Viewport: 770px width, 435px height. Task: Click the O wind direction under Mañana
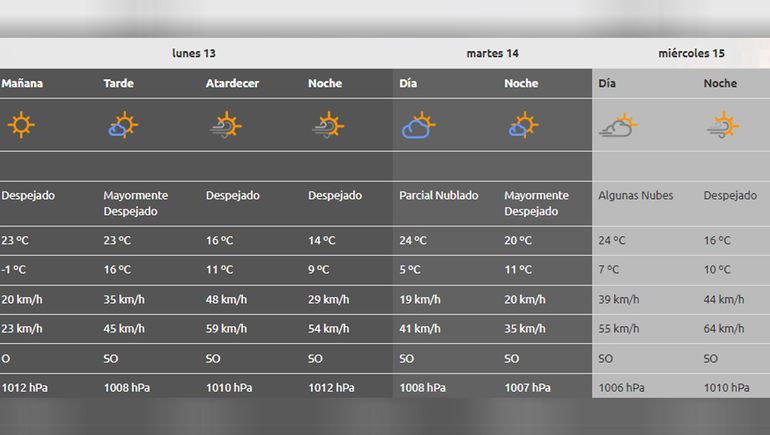pos(6,359)
